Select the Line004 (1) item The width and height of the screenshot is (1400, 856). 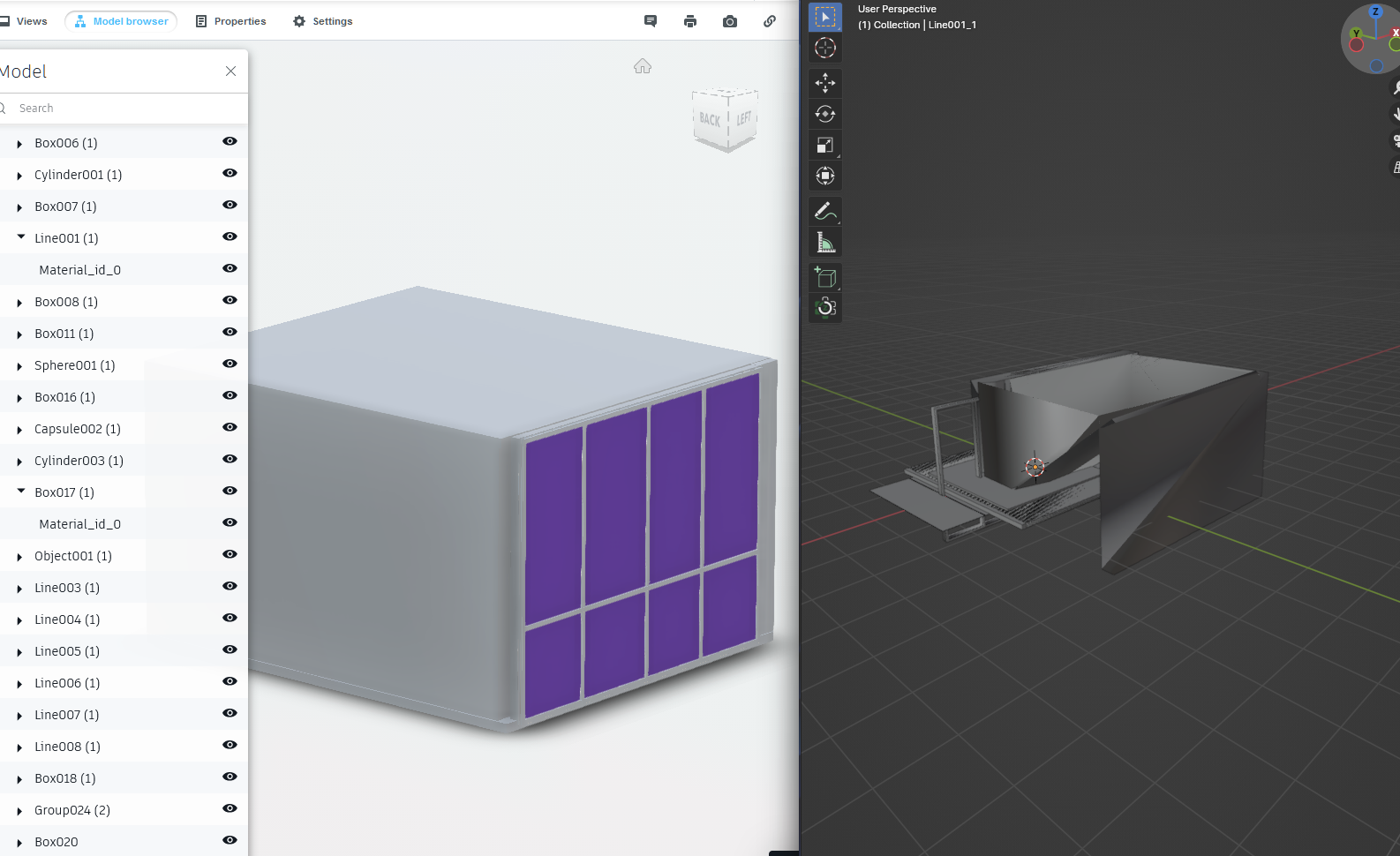(67, 619)
